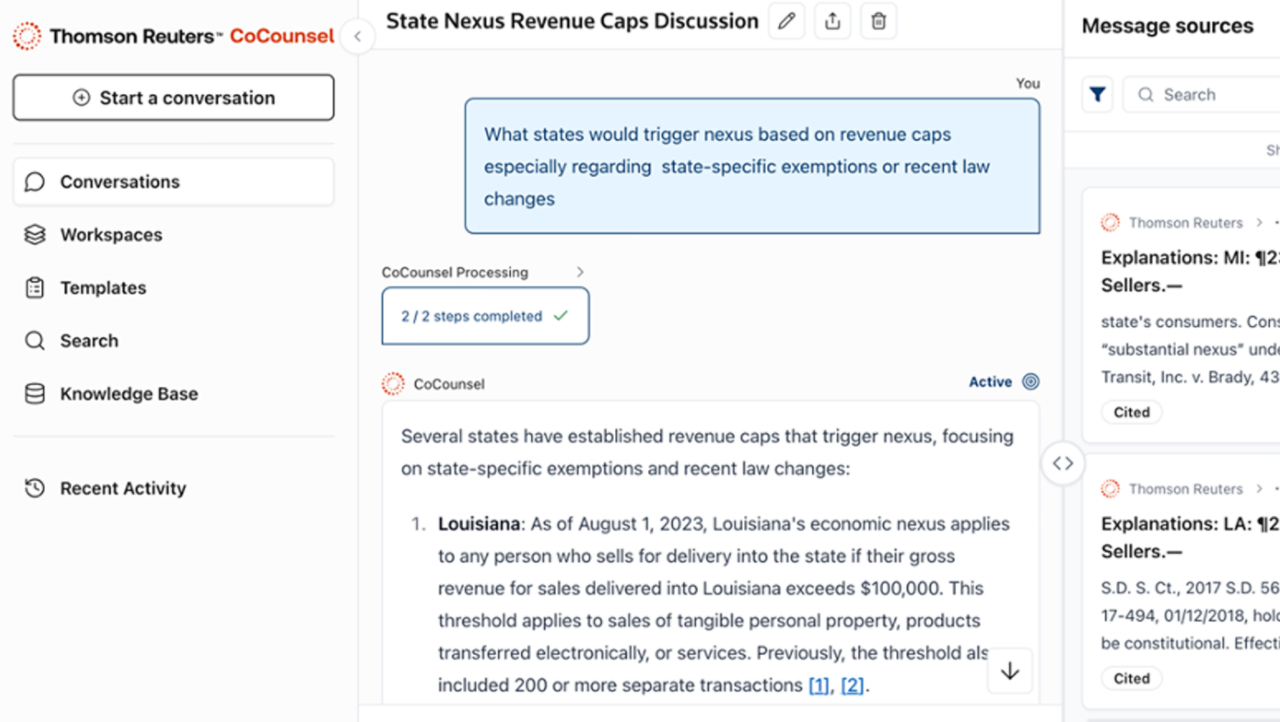Click the Active target icon
Screen dimensions: 1280x722
[1031, 382]
